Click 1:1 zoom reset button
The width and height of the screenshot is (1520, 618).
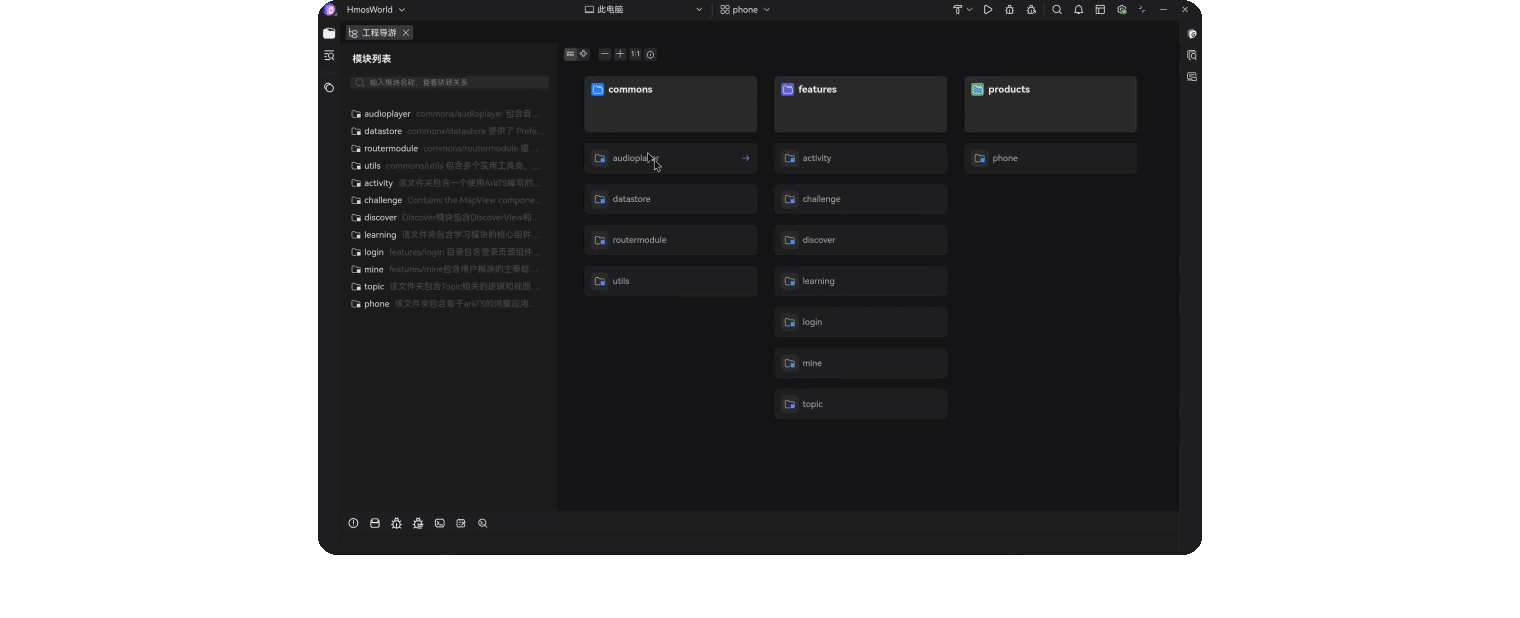[636, 54]
